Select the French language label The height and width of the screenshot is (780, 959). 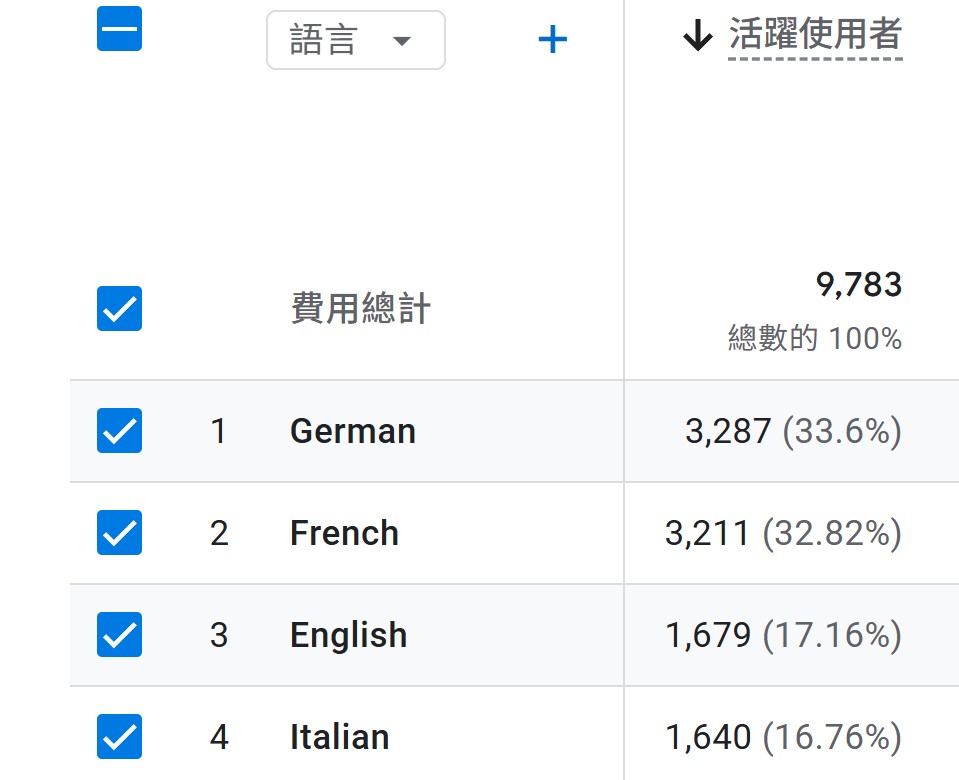pyautogui.click(x=344, y=534)
